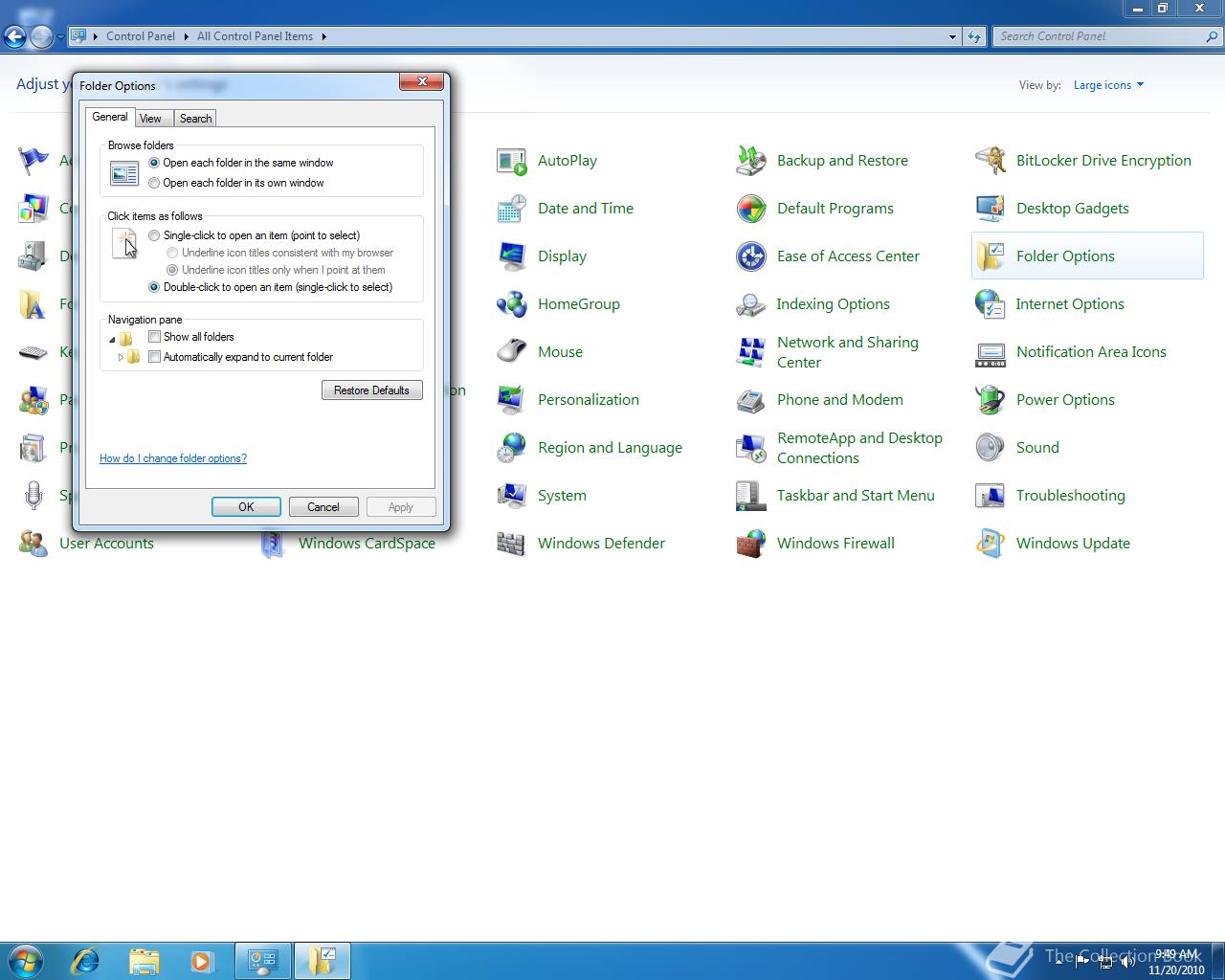Open User Accounts icon
1225x980 pixels.
33,544
